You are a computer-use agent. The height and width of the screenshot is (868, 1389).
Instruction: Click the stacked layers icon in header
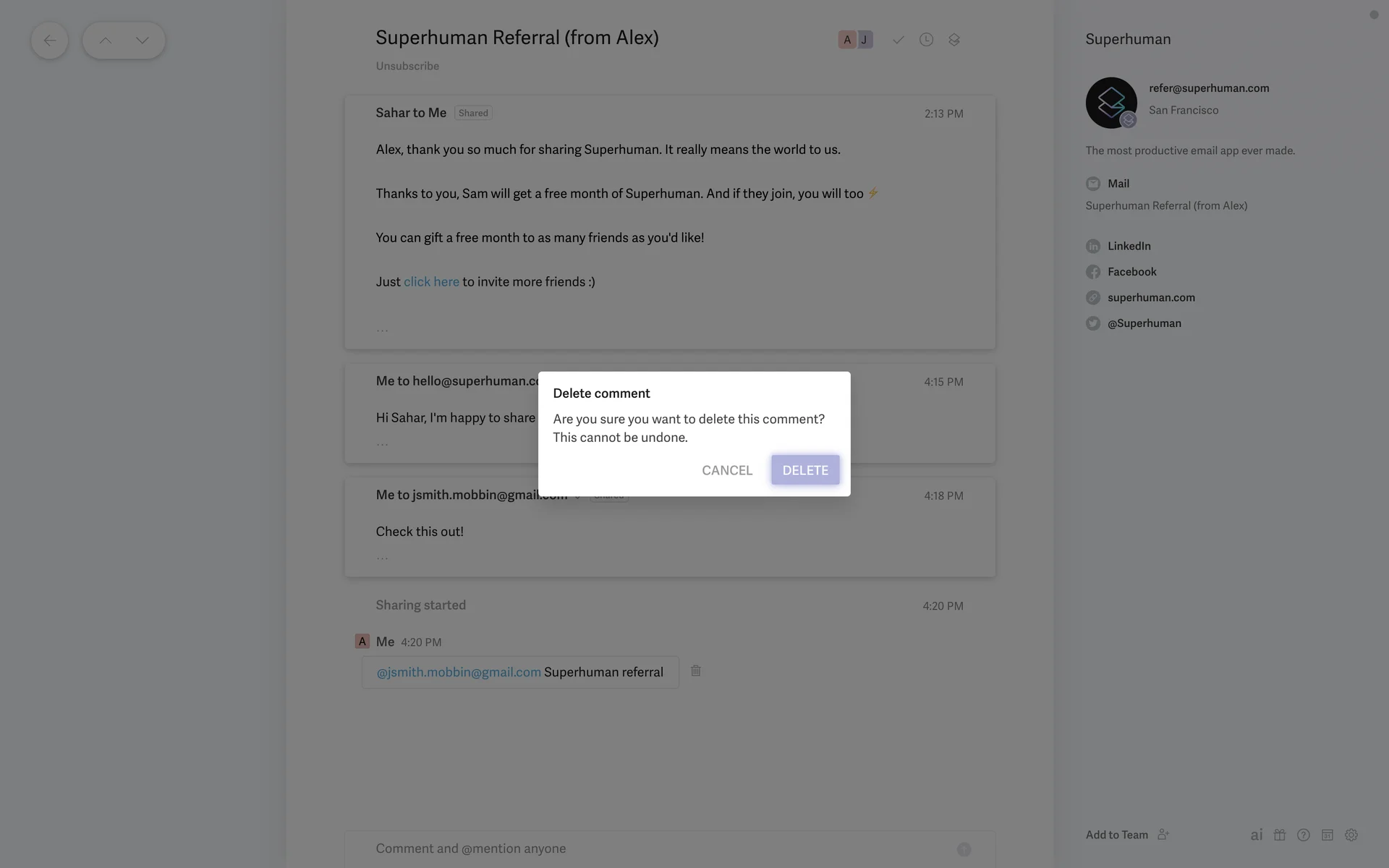954,40
